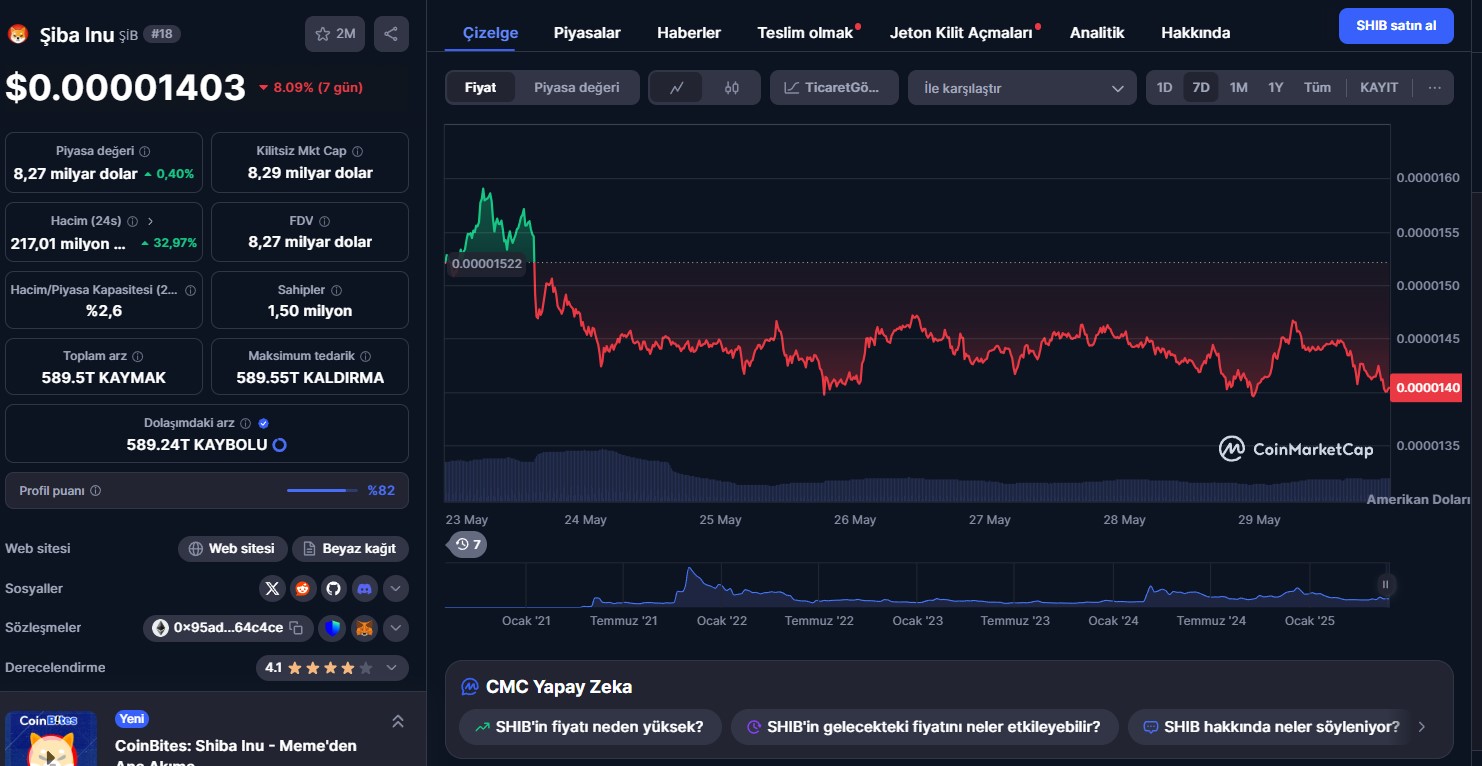Open the share icon button

tap(391, 34)
